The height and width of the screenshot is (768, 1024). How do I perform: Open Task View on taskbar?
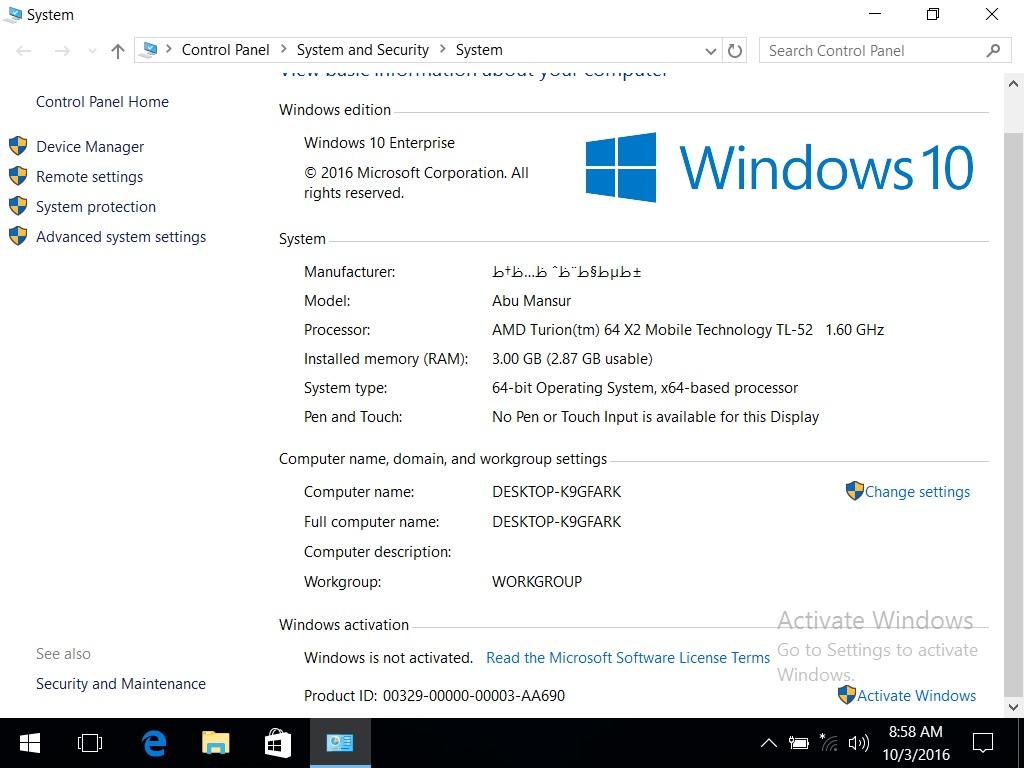(90, 743)
